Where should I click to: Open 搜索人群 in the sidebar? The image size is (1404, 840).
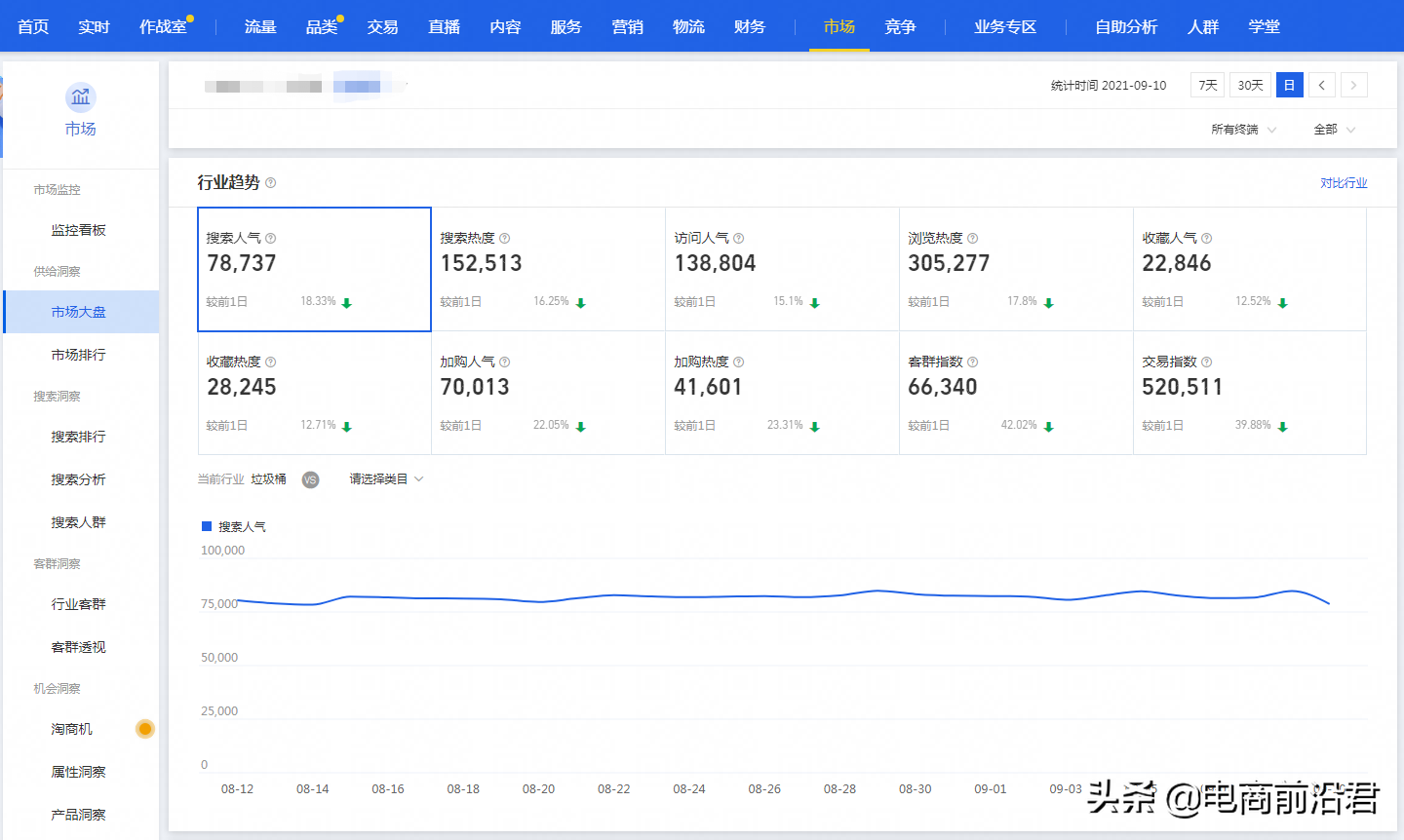79,522
